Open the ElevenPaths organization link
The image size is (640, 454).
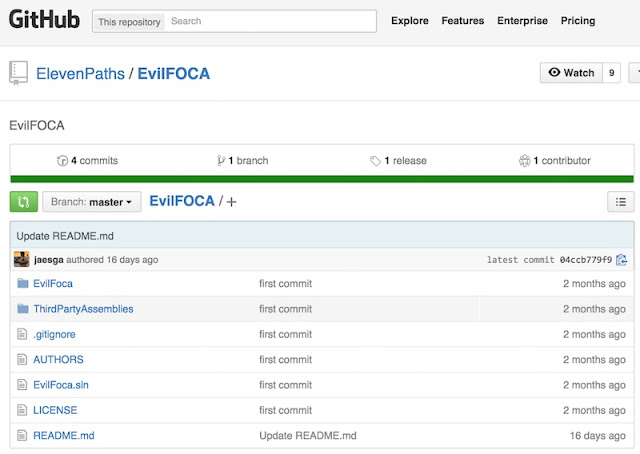point(79,74)
